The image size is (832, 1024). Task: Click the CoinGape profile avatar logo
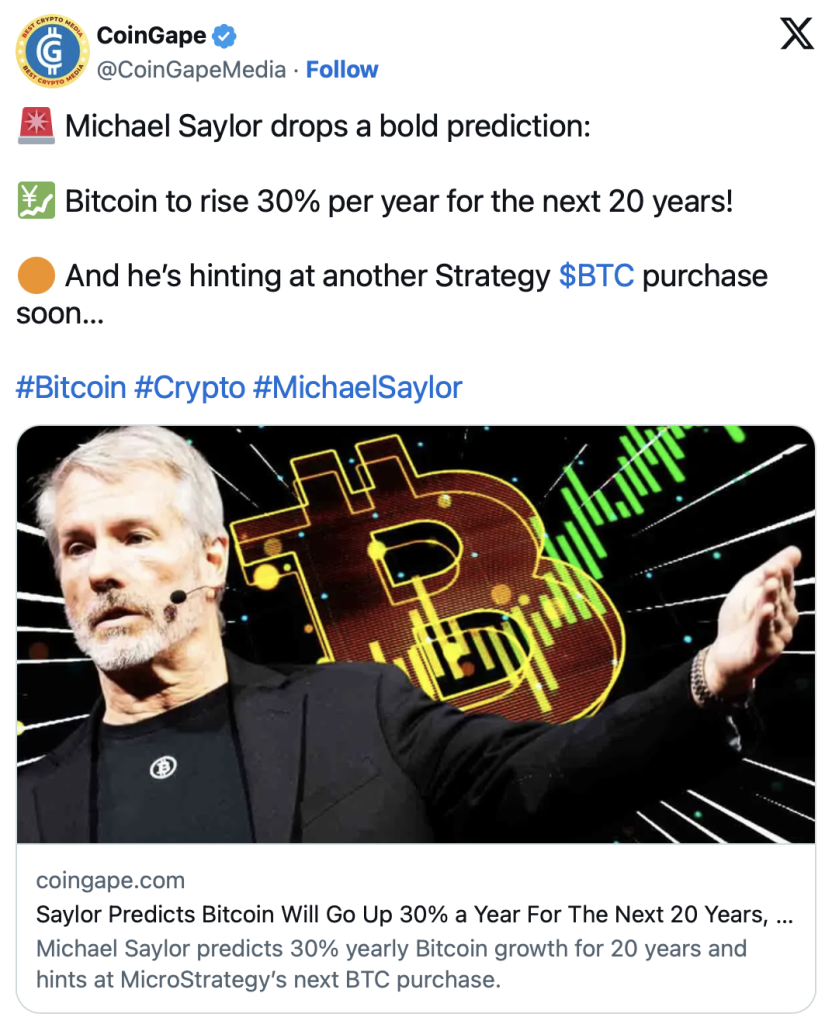click(x=52, y=52)
